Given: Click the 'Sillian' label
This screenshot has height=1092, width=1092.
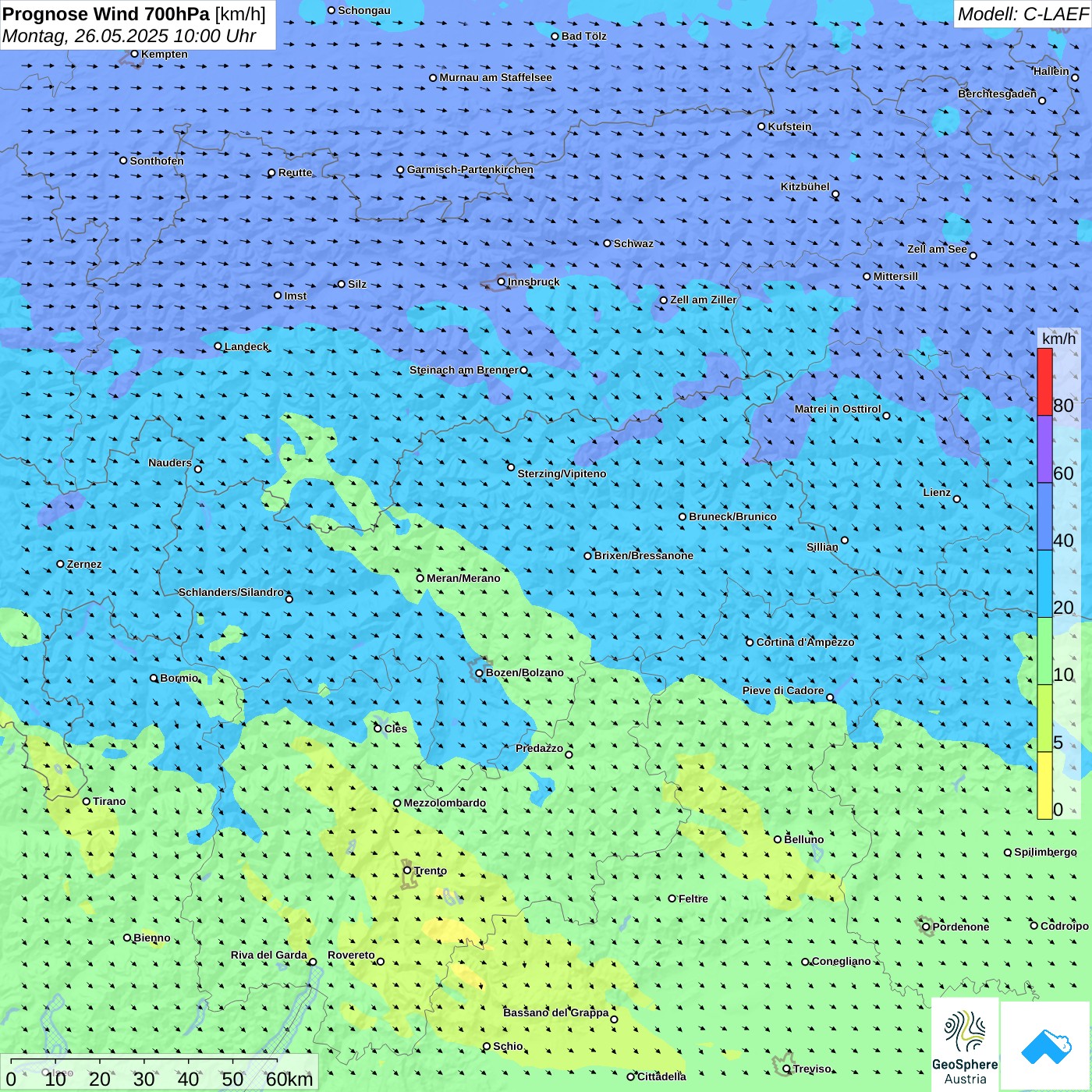Looking at the screenshot, I should point(822,547).
